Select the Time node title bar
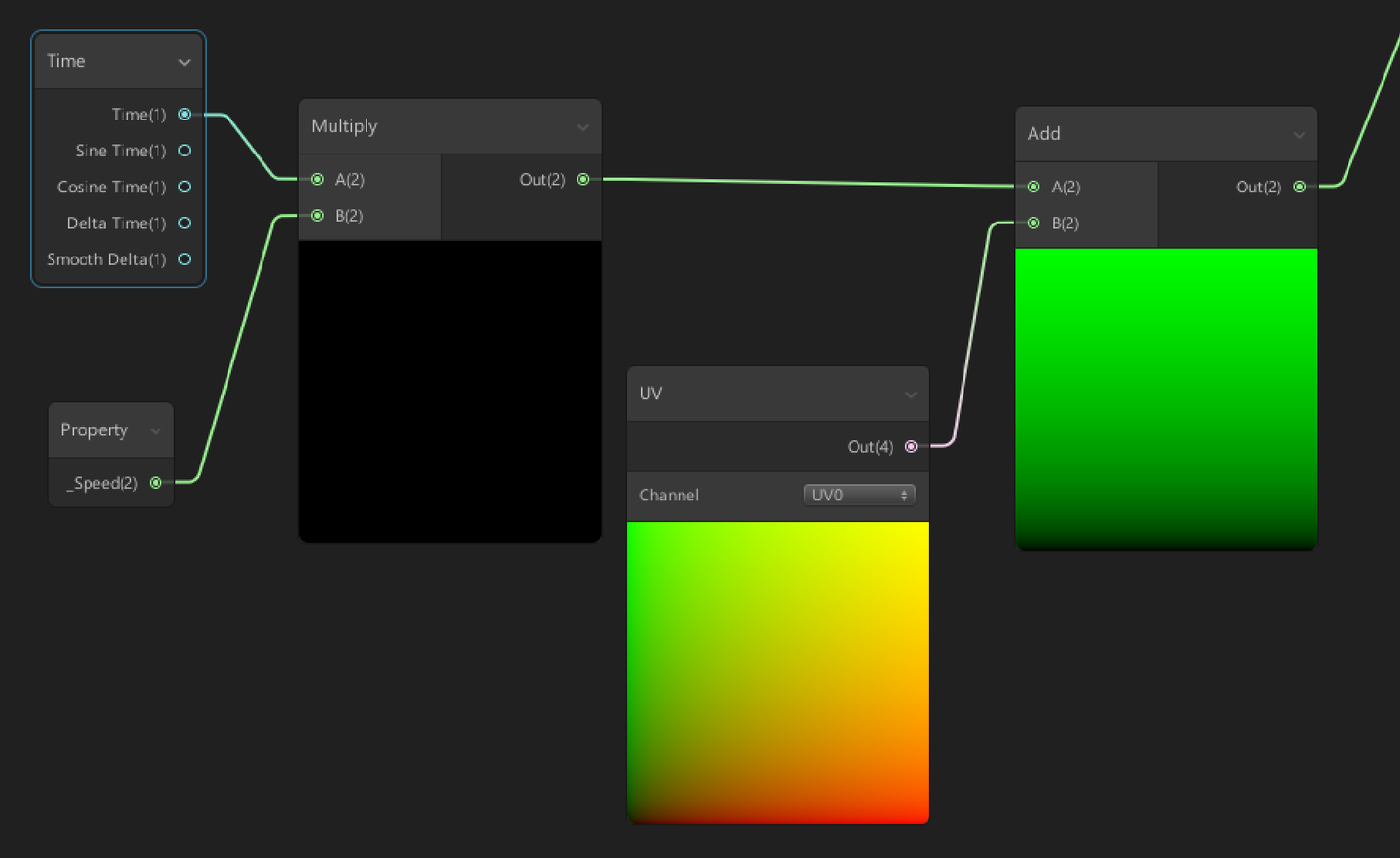This screenshot has width=1400, height=858. pos(97,61)
